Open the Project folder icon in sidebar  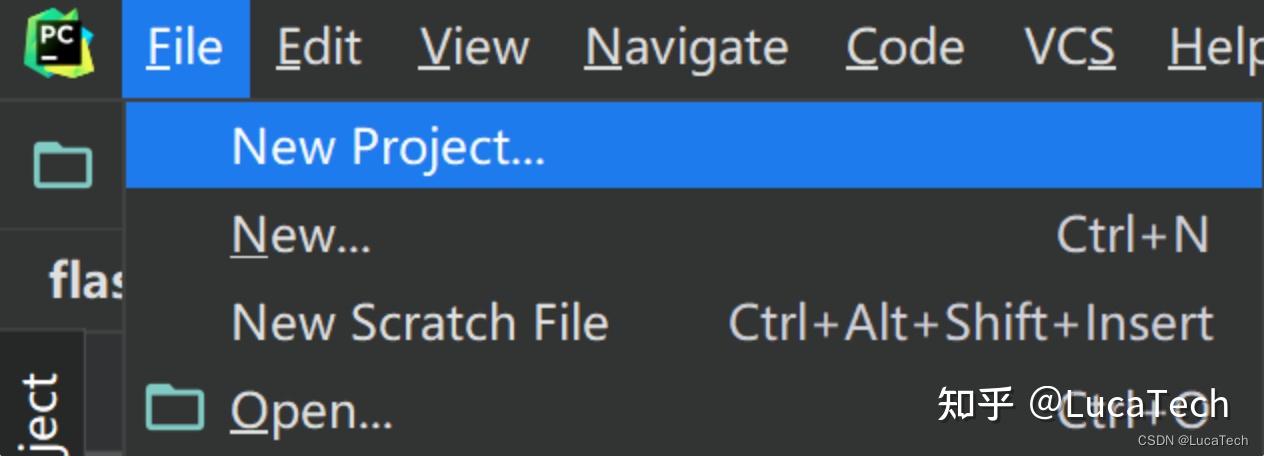62,165
